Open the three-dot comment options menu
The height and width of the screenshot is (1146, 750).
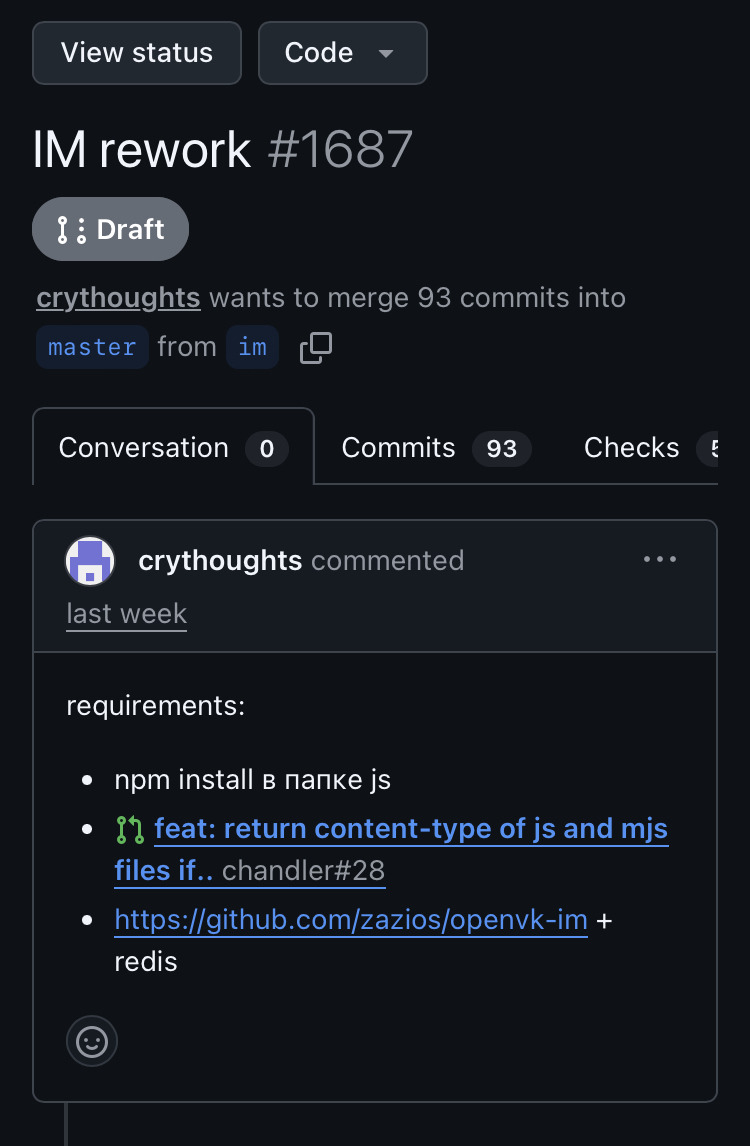pos(659,560)
